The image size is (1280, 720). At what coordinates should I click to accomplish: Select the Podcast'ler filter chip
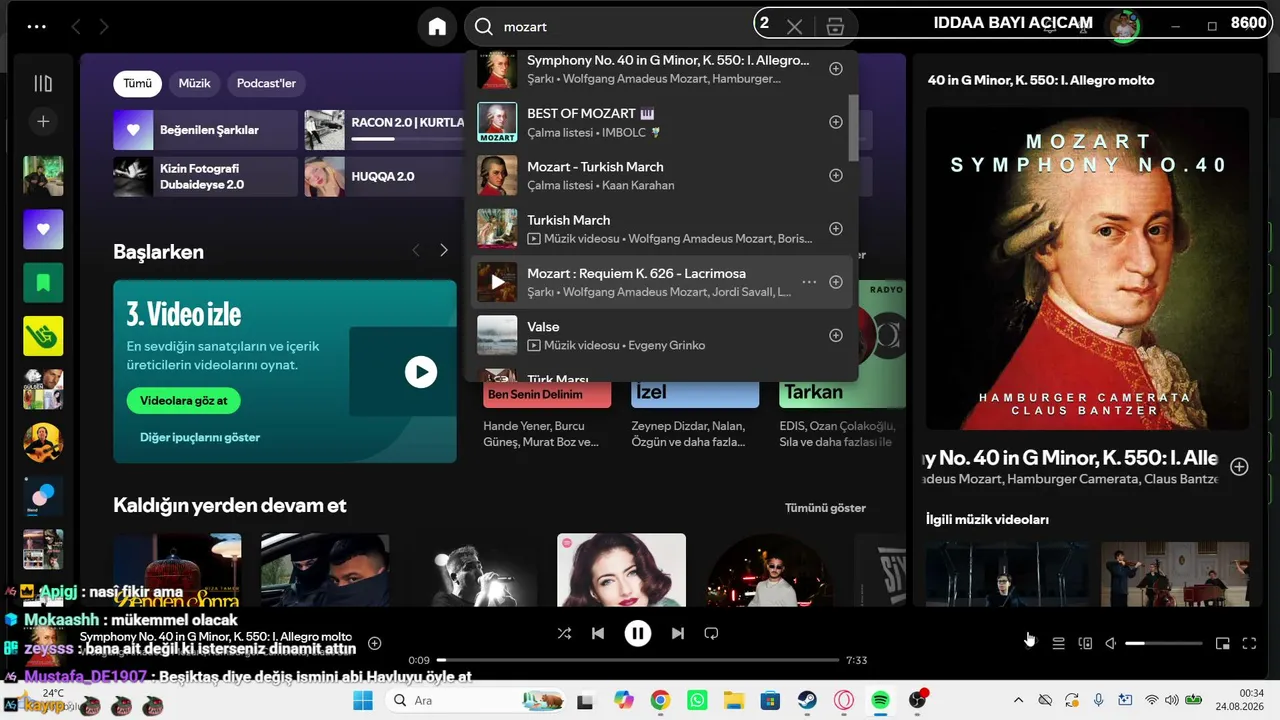(x=266, y=84)
